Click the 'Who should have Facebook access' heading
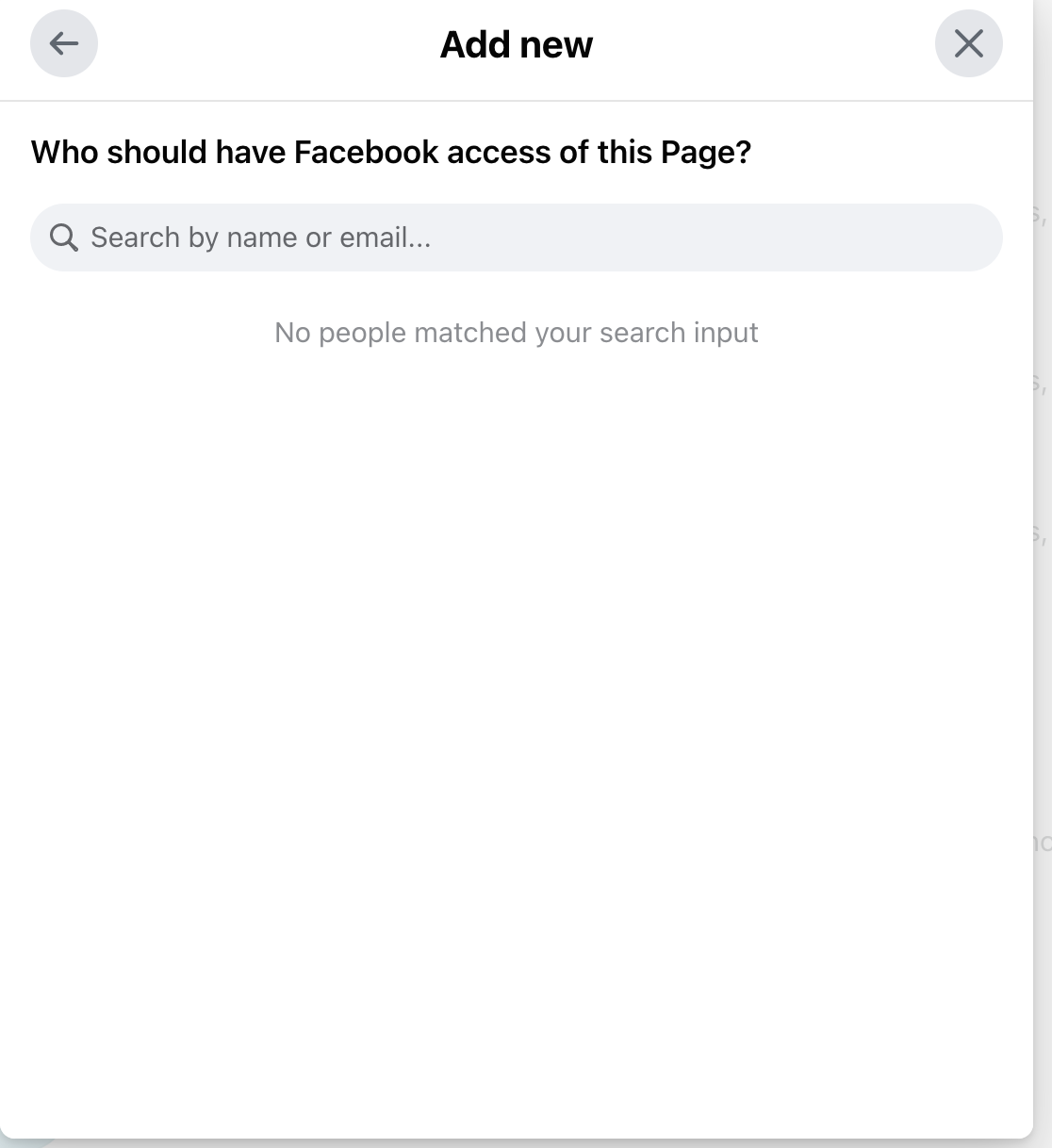This screenshot has width=1052, height=1148. pos(391,152)
